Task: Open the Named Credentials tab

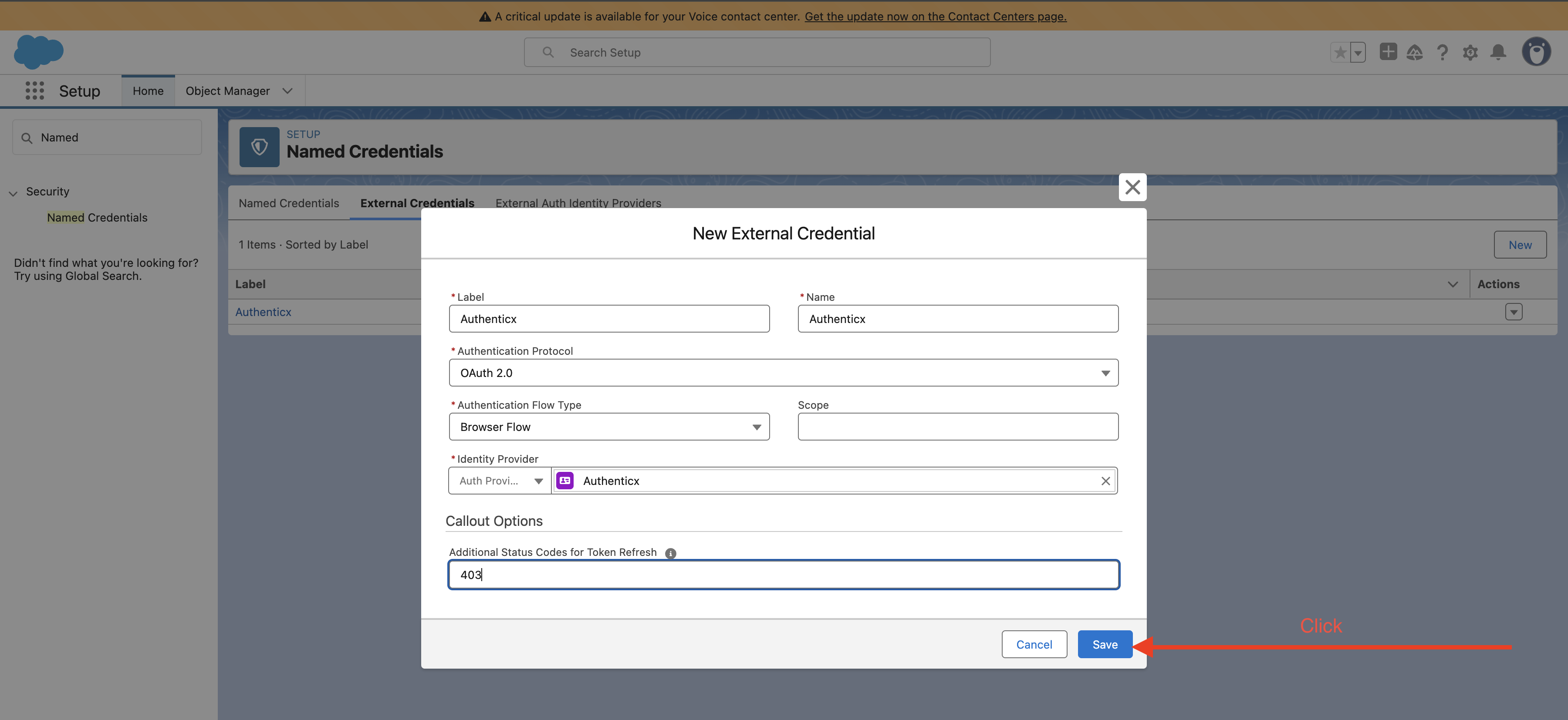Action: (x=288, y=203)
